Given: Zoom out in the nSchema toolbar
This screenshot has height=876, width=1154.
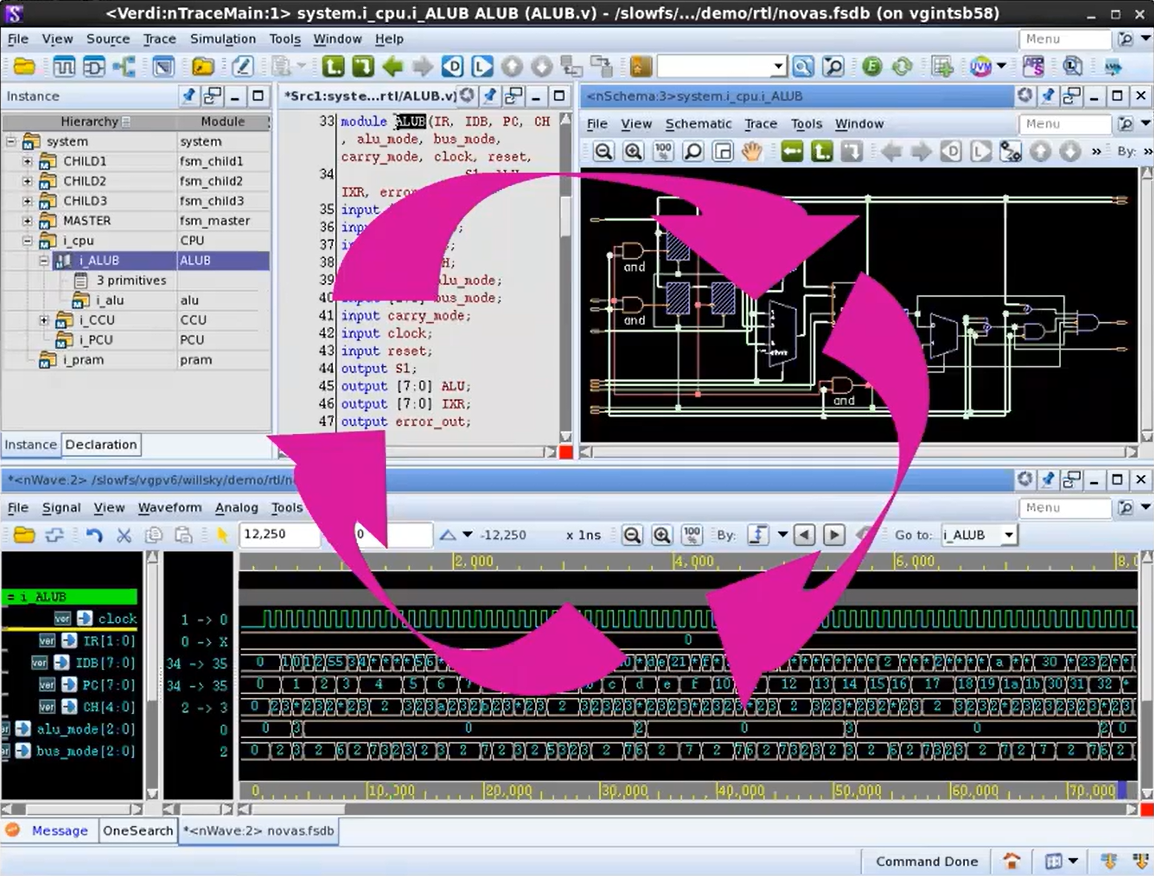Looking at the screenshot, I should (x=603, y=152).
